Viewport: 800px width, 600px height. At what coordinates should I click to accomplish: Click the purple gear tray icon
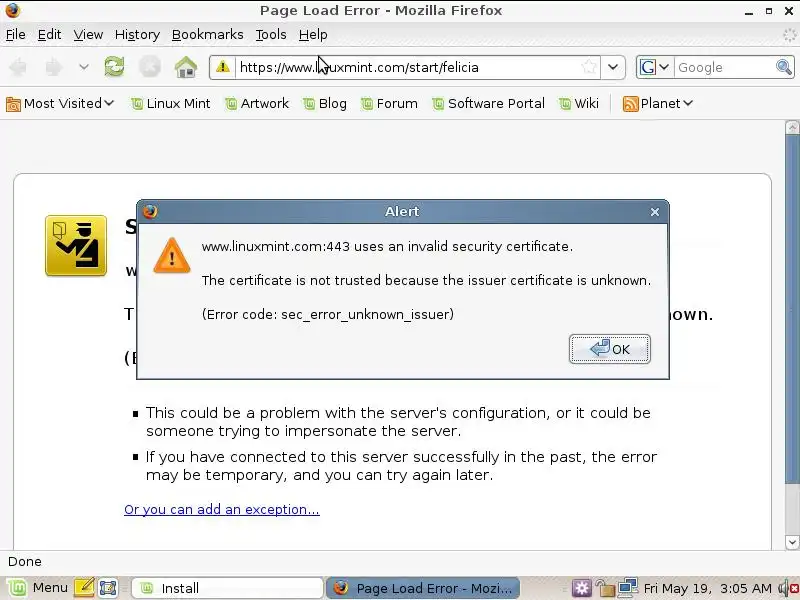(x=582, y=588)
